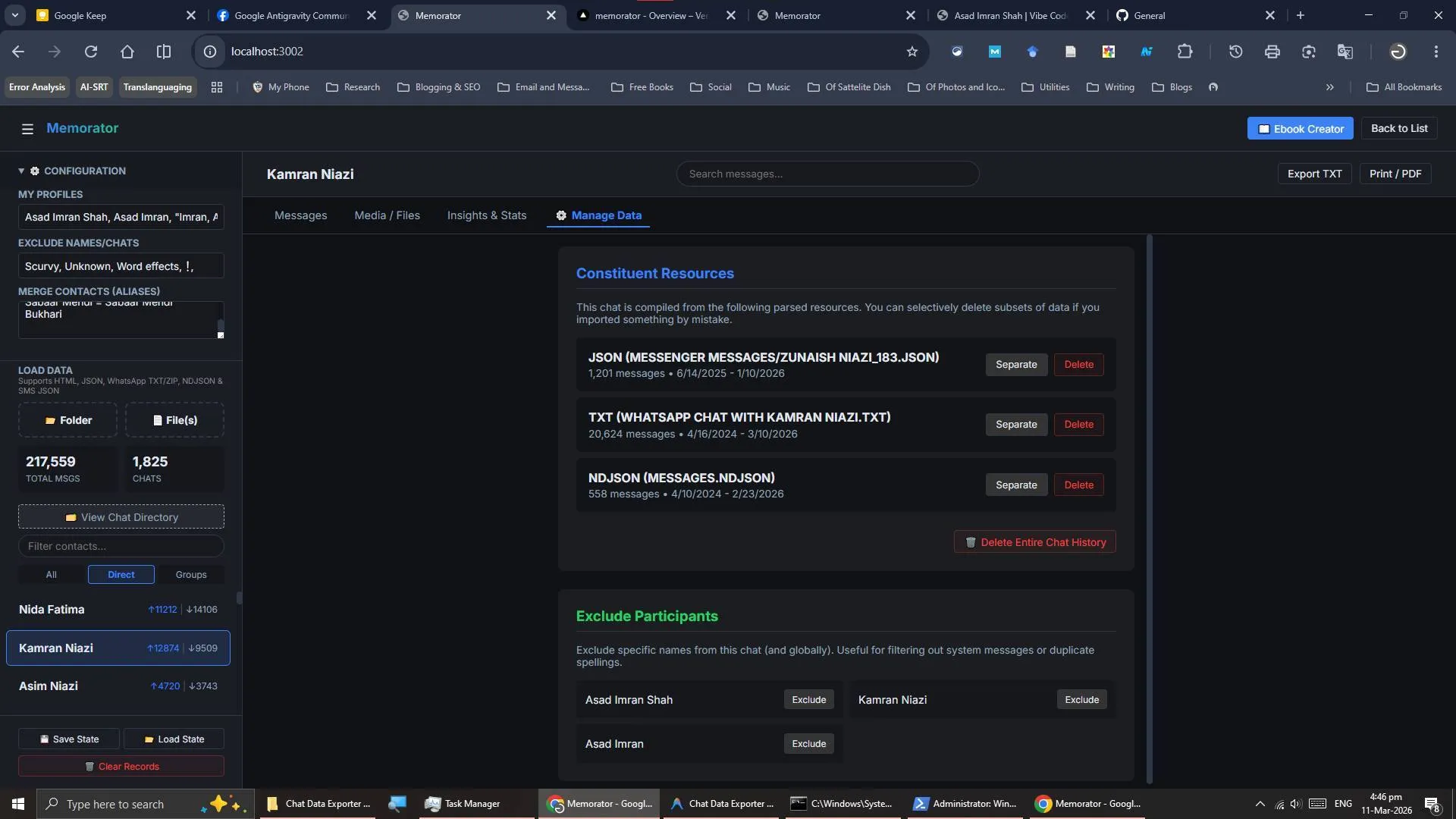This screenshot has width=1456, height=819.
Task: Reload the localhost page
Action: (91, 52)
